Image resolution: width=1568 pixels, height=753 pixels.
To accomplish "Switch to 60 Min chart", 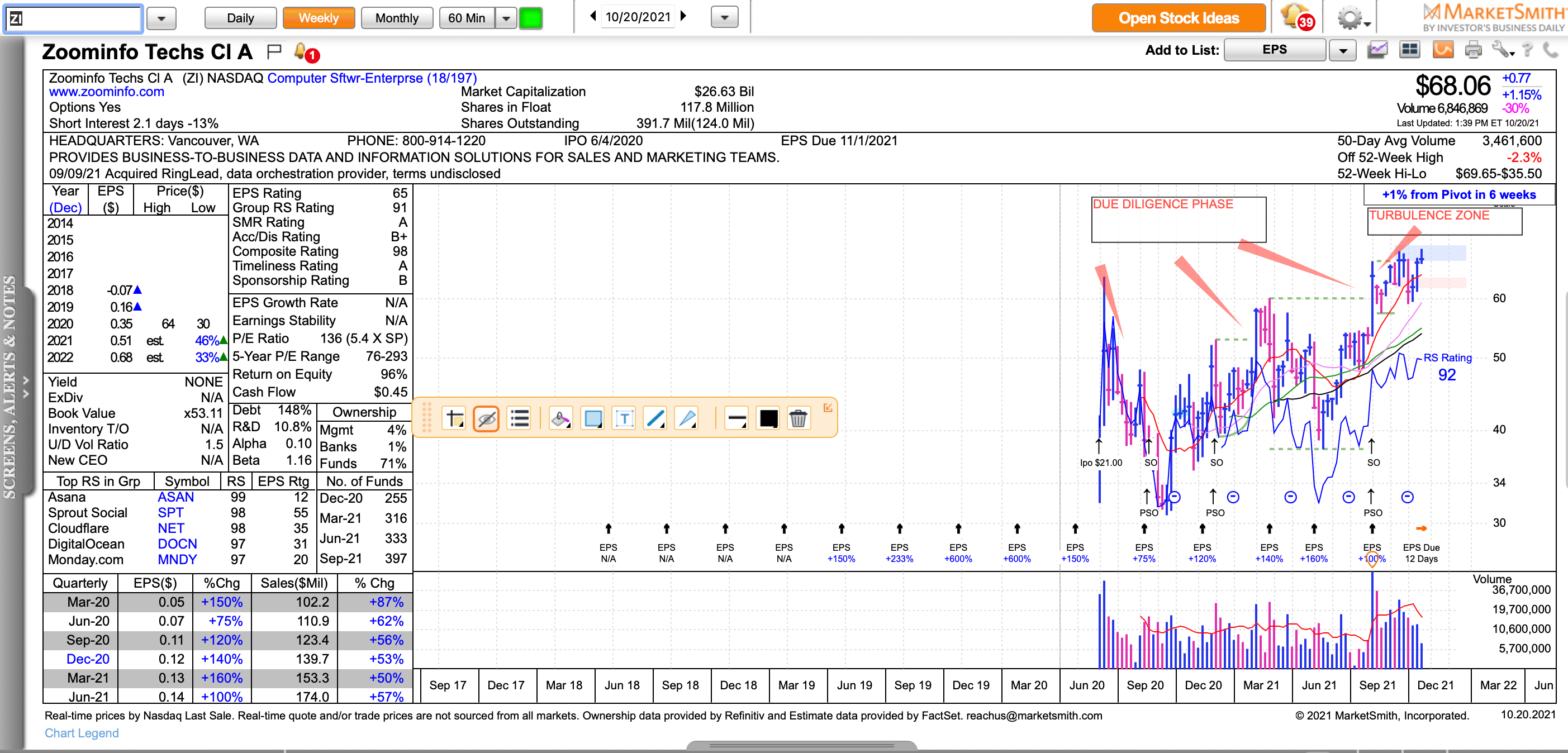I will [x=467, y=18].
